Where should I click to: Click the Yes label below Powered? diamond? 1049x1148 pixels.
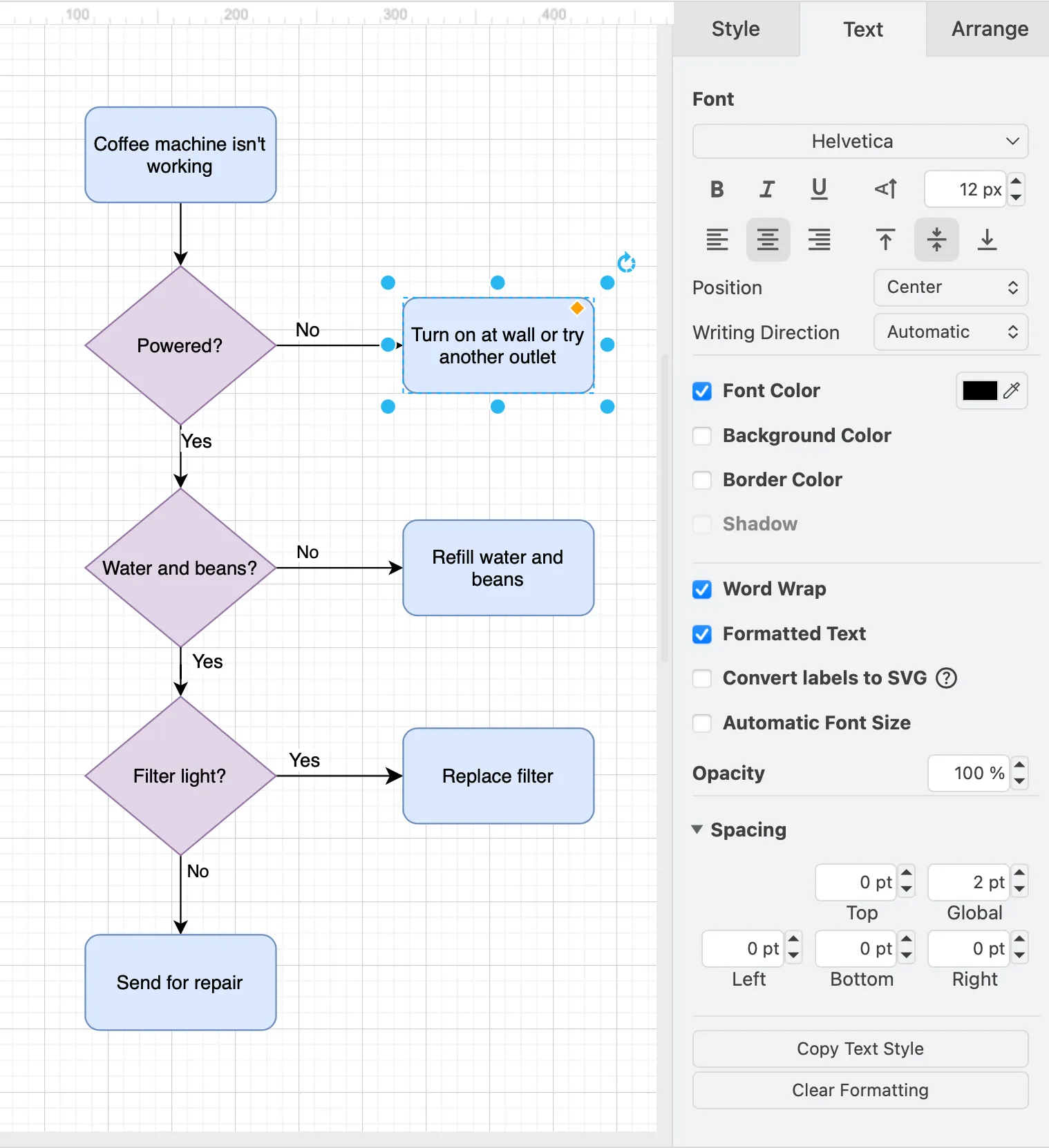196,441
